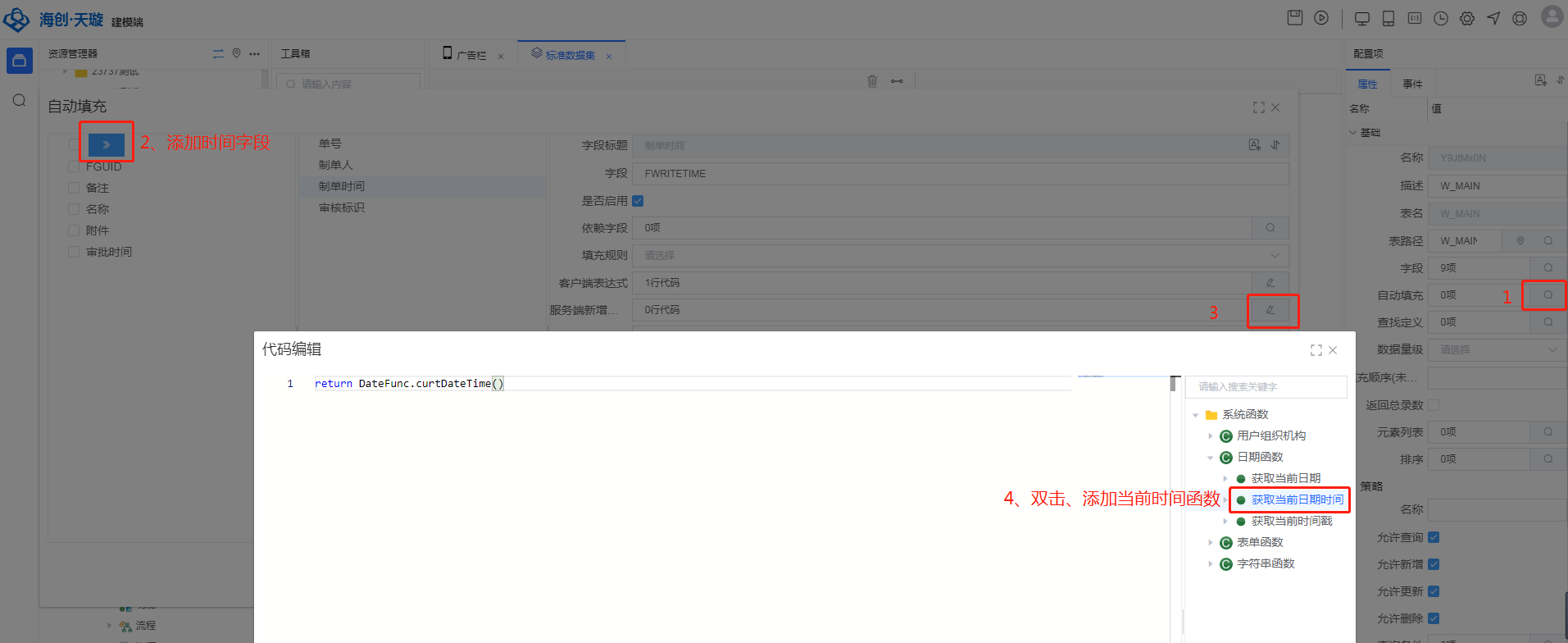Expand the 用户组织机构 tree node
Image resolution: width=1568 pixels, height=643 pixels.
(x=1211, y=436)
